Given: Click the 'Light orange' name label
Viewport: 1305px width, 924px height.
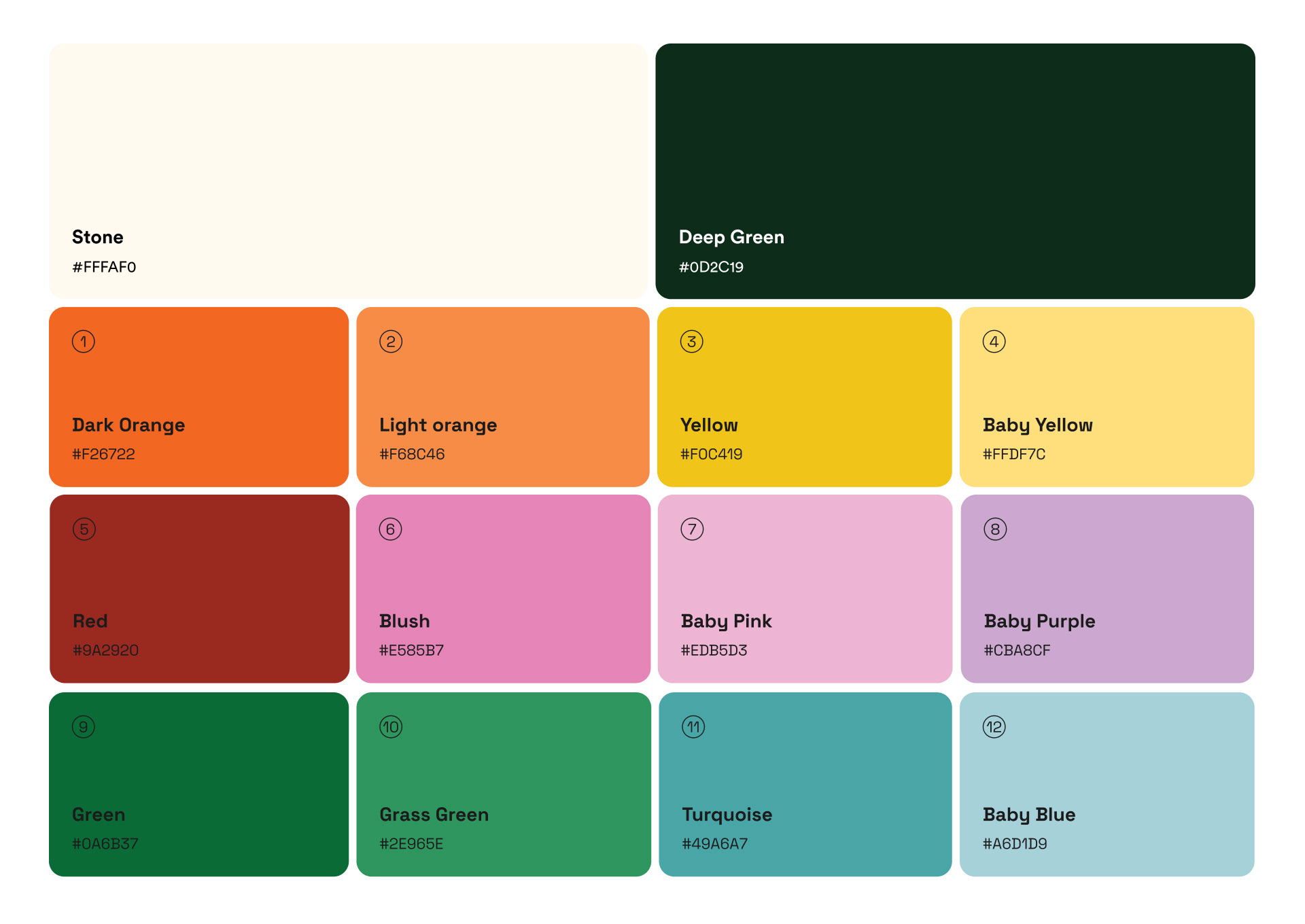Looking at the screenshot, I should point(438,425).
